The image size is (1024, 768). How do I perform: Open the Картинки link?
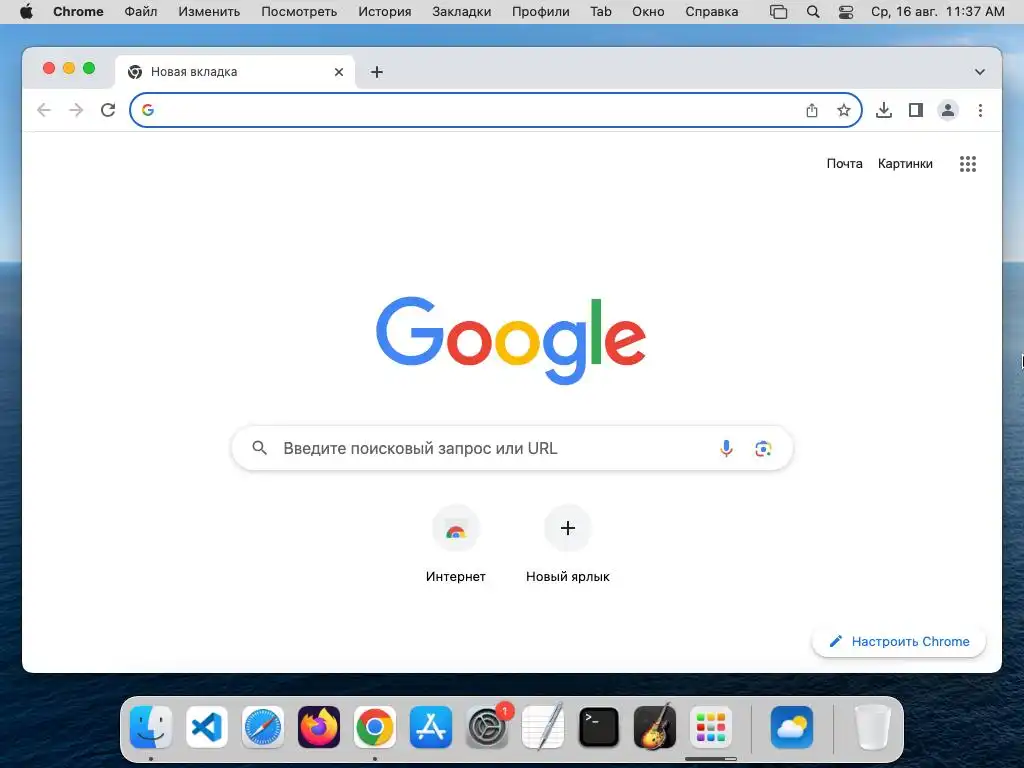[x=905, y=164]
